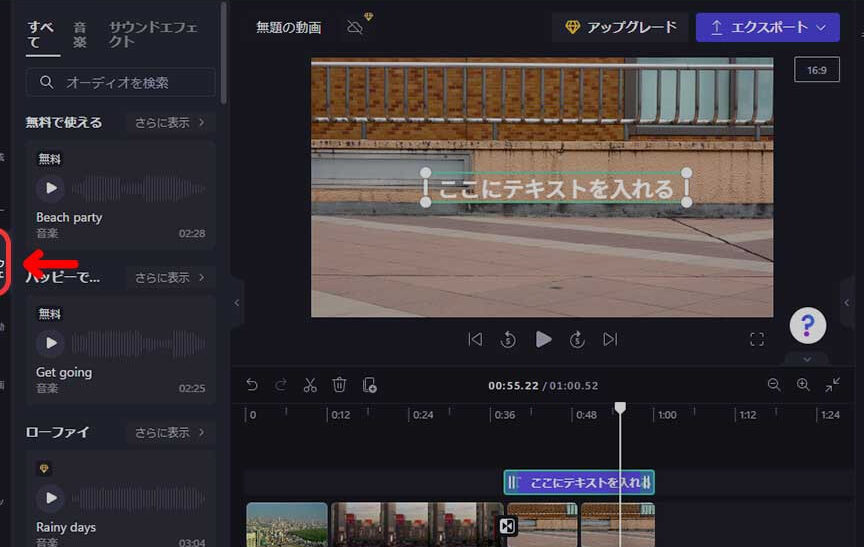Click the アップグレード button
864x547 pixels.
click(621, 27)
